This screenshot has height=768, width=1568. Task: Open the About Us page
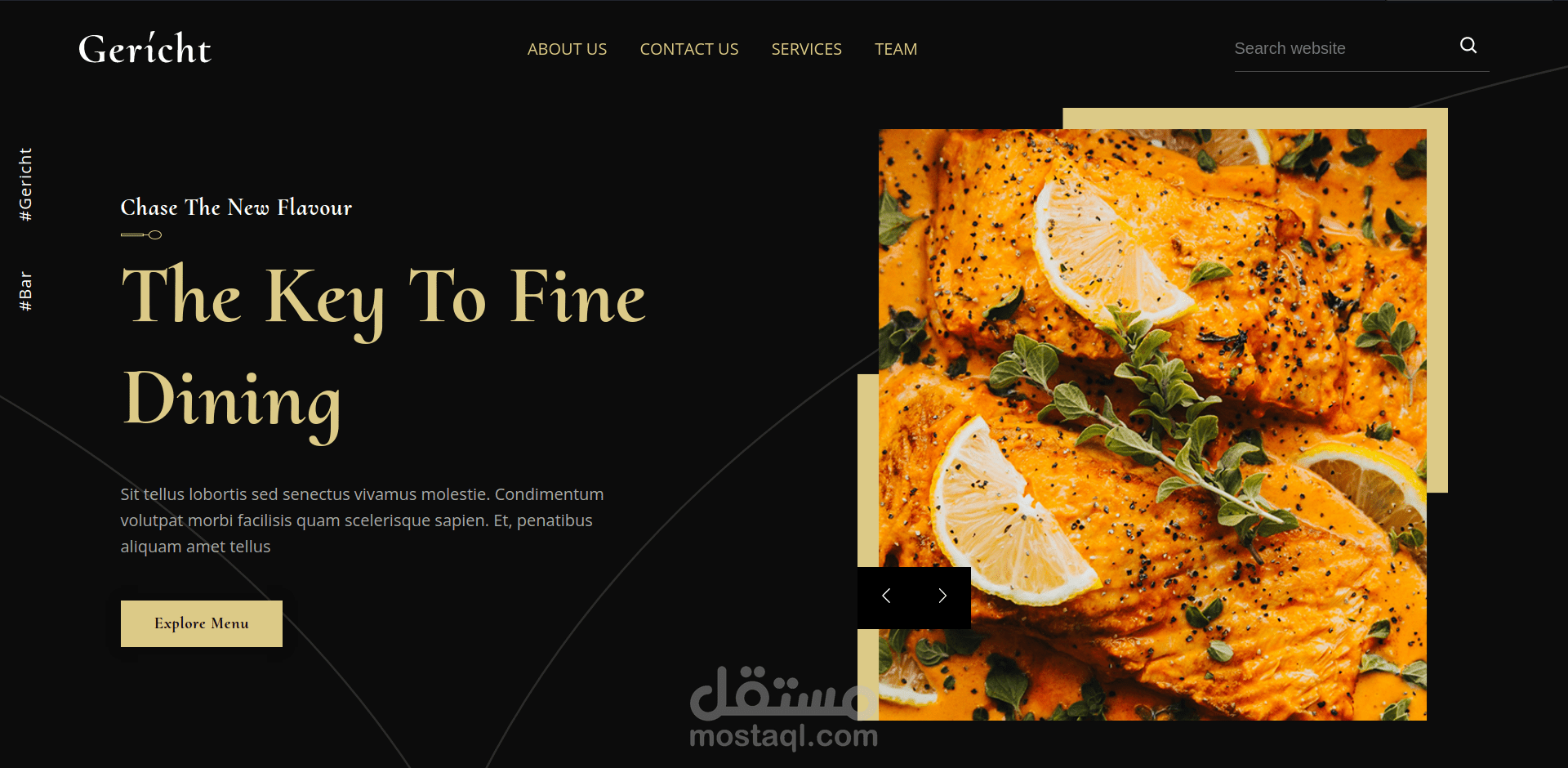(x=567, y=49)
